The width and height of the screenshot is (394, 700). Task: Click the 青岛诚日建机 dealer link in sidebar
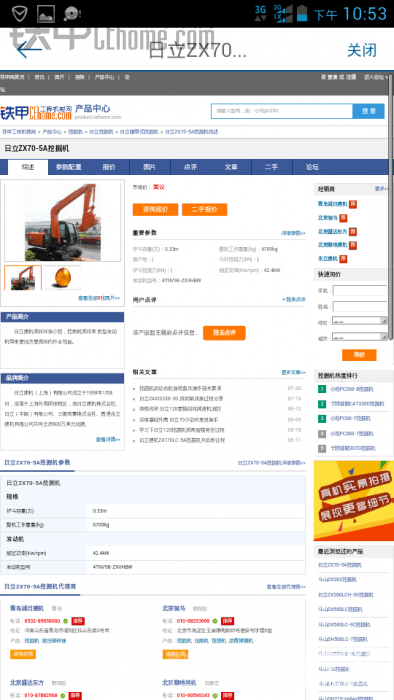coord(332,204)
